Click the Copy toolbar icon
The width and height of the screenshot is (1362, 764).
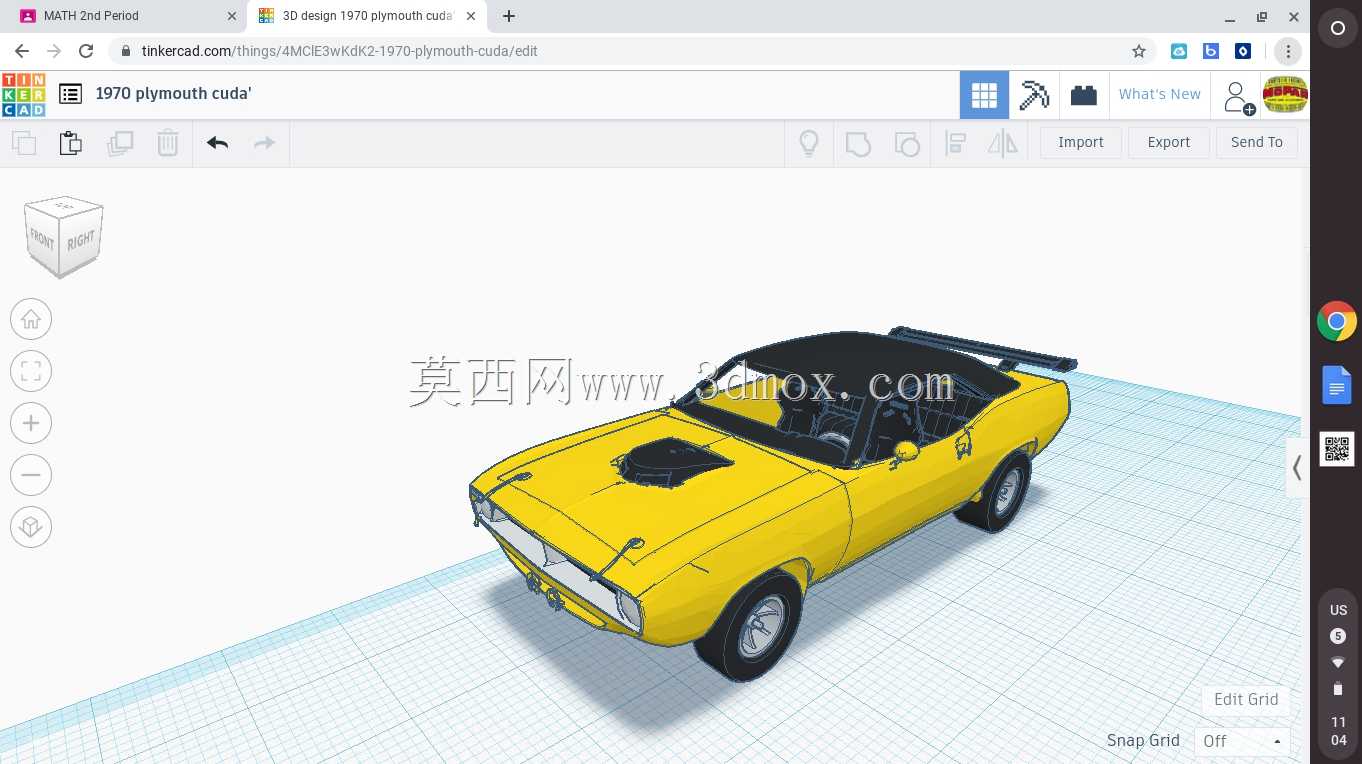[24, 143]
